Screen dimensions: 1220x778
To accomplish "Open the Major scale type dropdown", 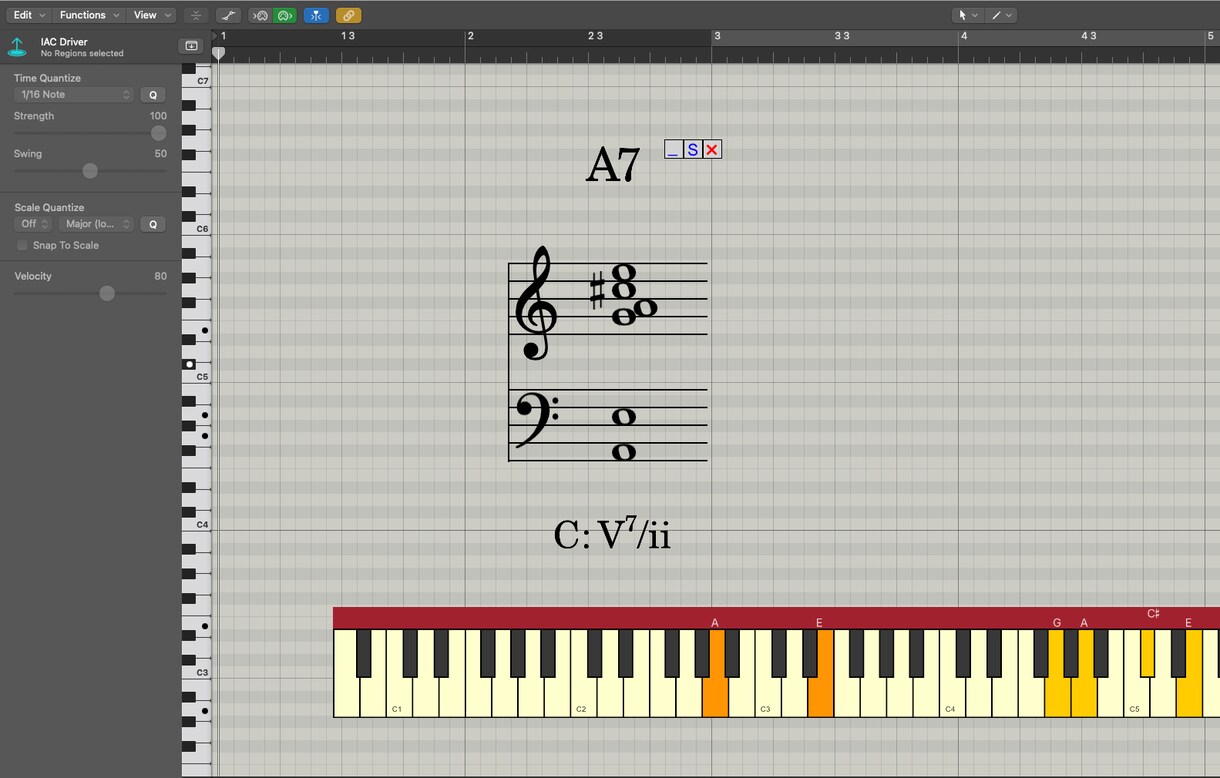I will (x=95, y=224).
